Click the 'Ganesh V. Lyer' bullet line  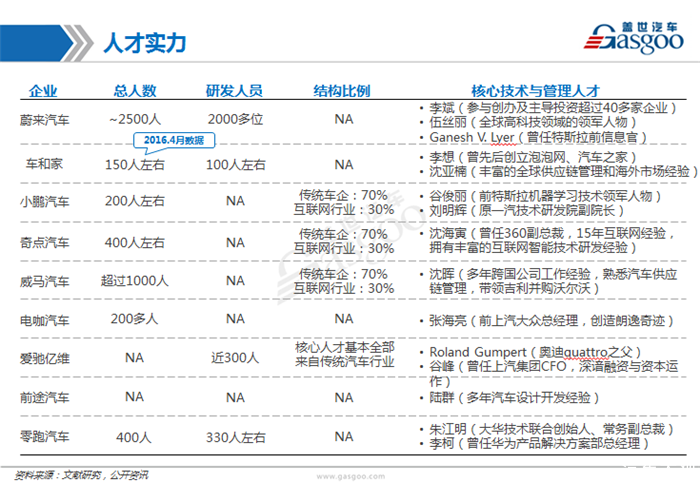(533, 137)
